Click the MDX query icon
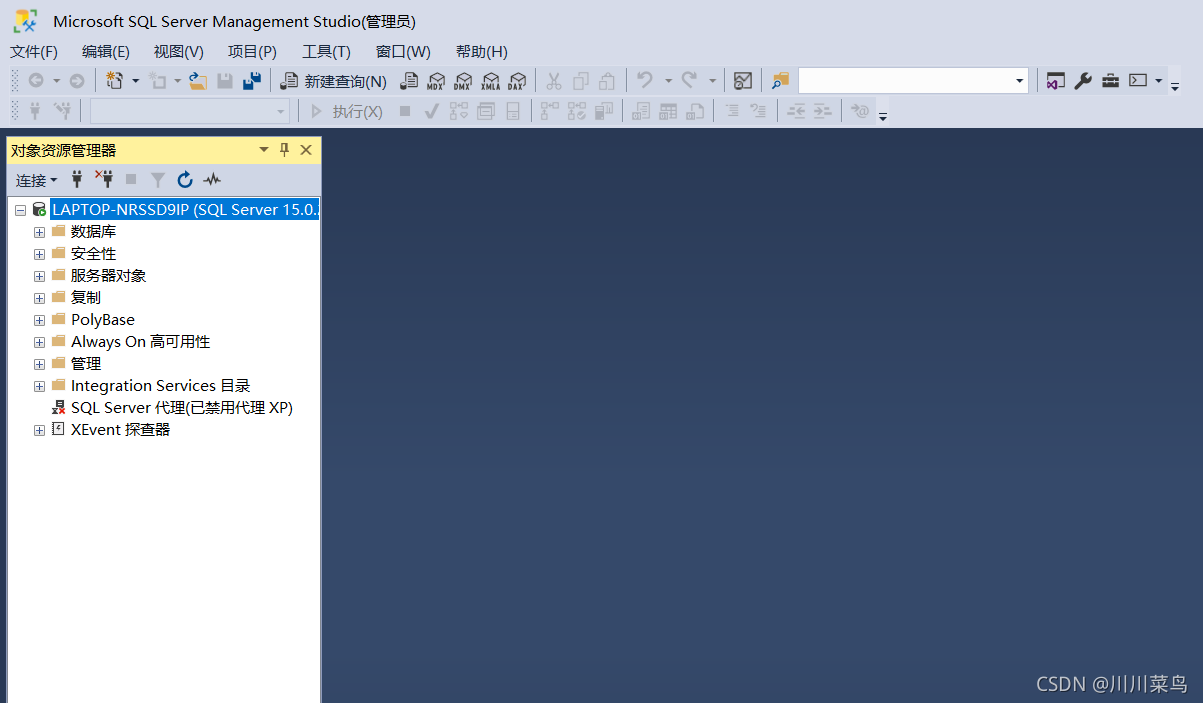Image resolution: width=1203 pixels, height=703 pixels. 436,81
